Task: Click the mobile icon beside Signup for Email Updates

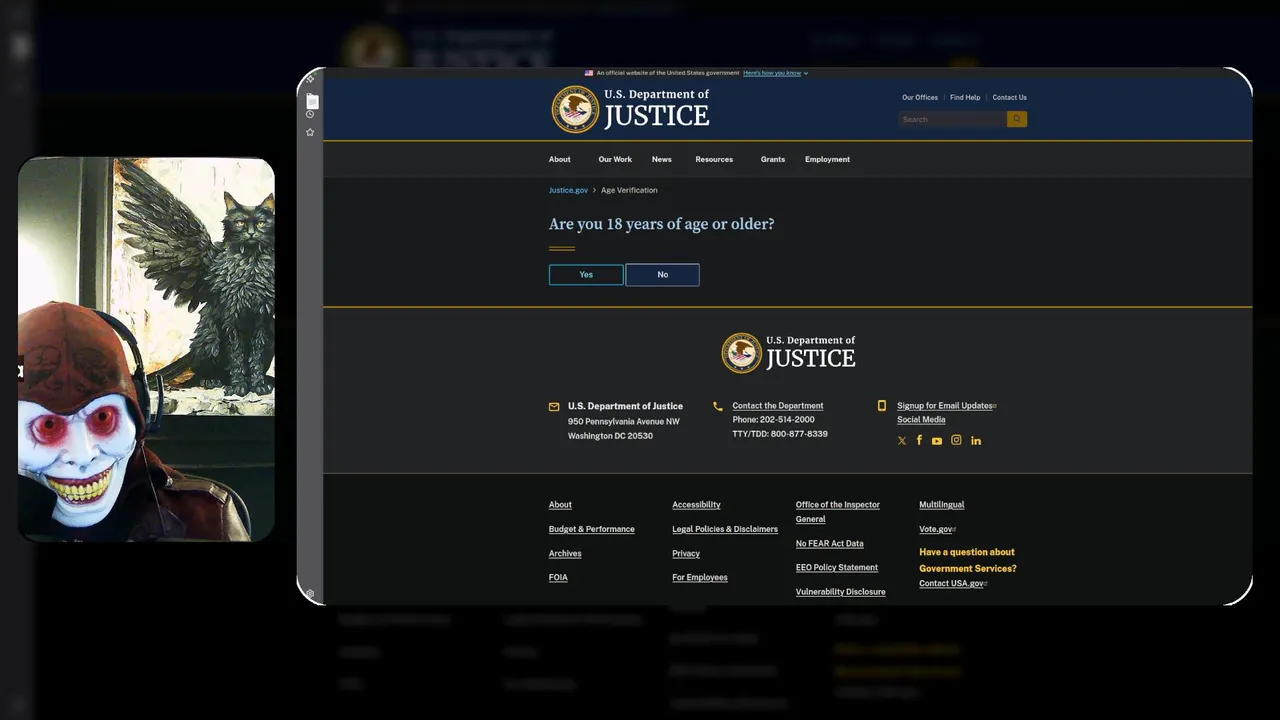Action: click(x=882, y=406)
